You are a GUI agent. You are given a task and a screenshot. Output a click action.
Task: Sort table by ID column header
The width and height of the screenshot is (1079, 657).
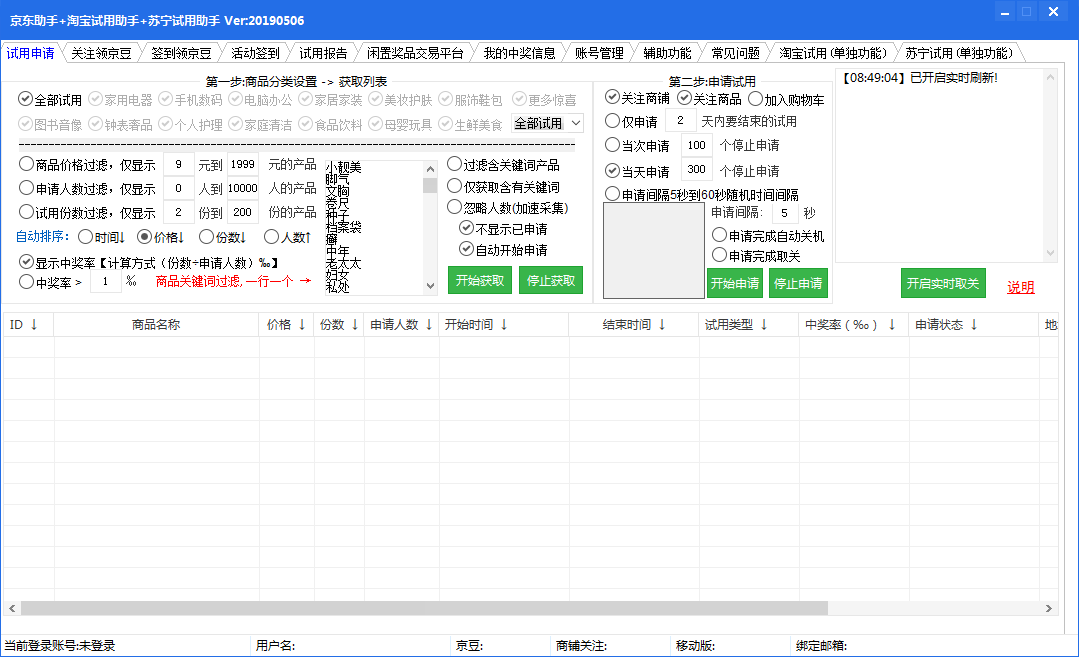[x=28, y=325]
